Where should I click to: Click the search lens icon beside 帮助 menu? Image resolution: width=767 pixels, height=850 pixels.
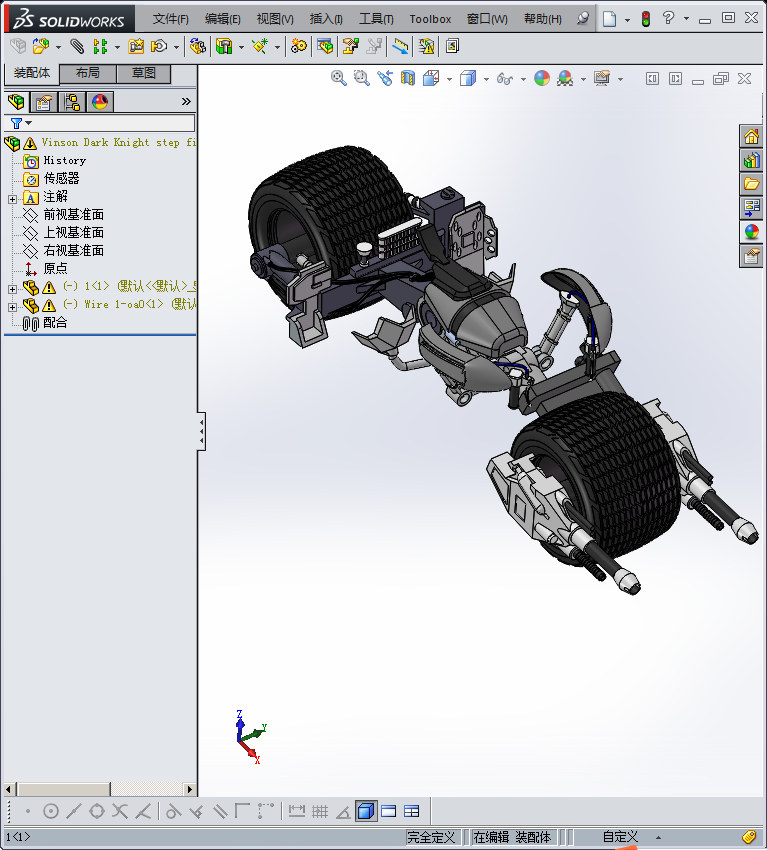(583, 19)
